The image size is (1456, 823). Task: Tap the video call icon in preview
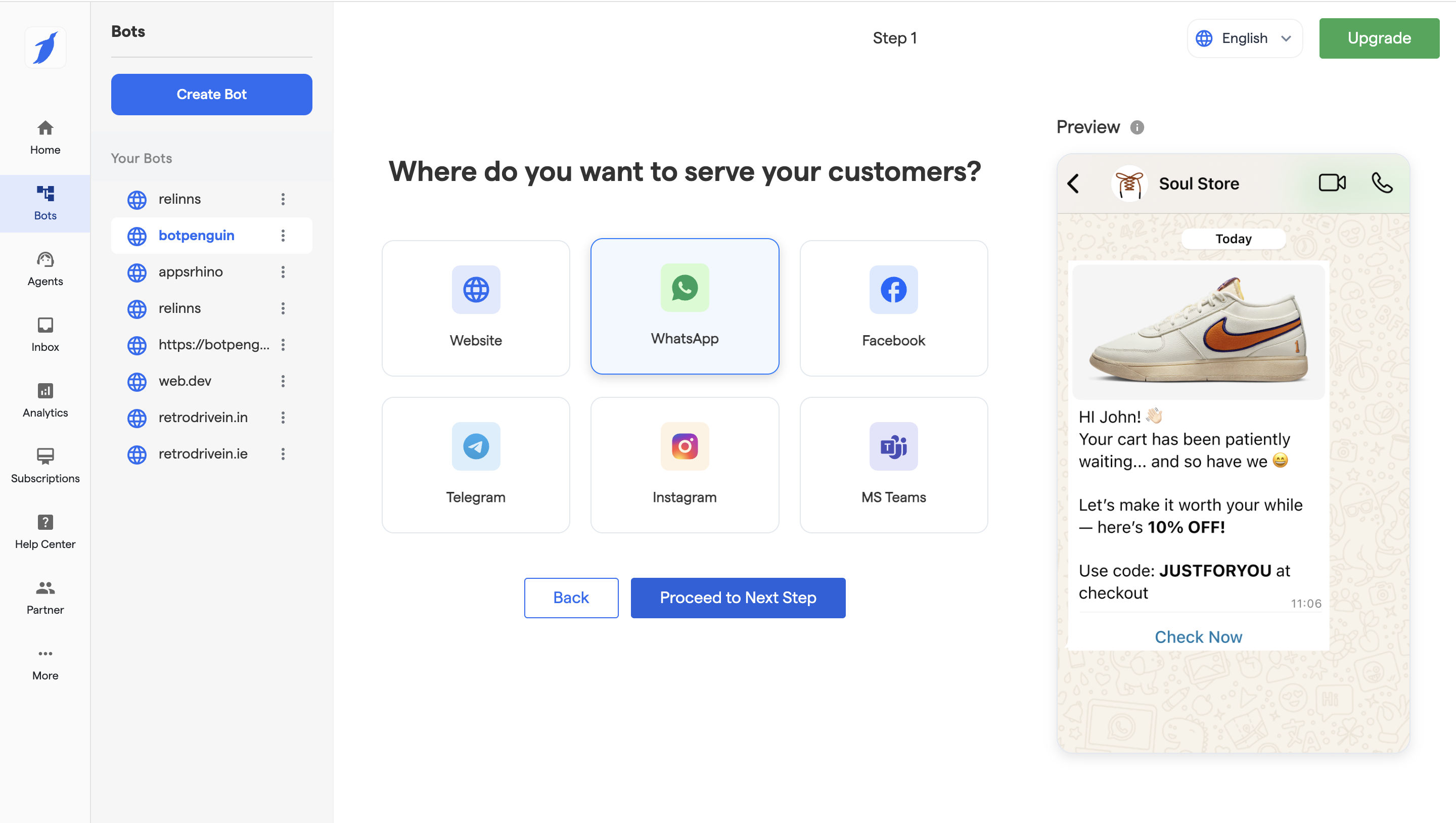pos(1332,183)
